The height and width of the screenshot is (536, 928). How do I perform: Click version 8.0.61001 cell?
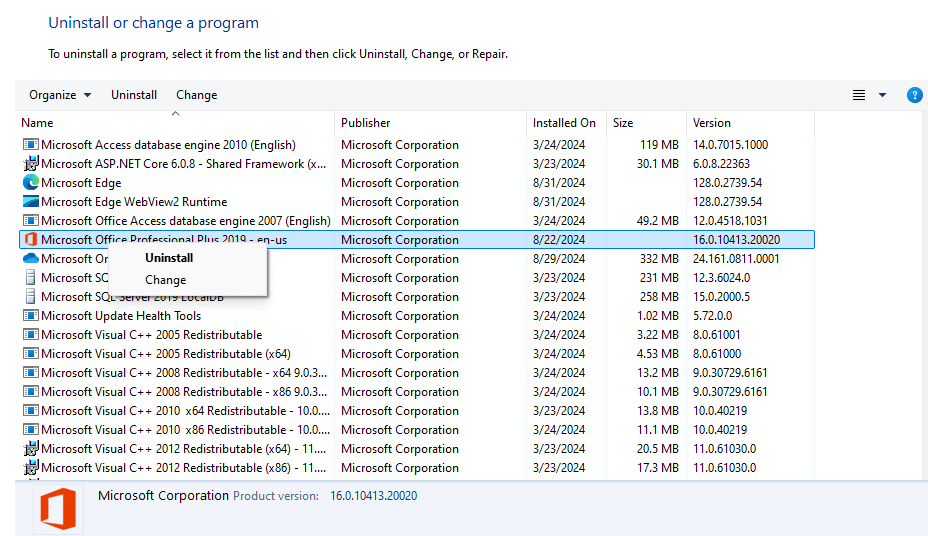[x=717, y=334]
